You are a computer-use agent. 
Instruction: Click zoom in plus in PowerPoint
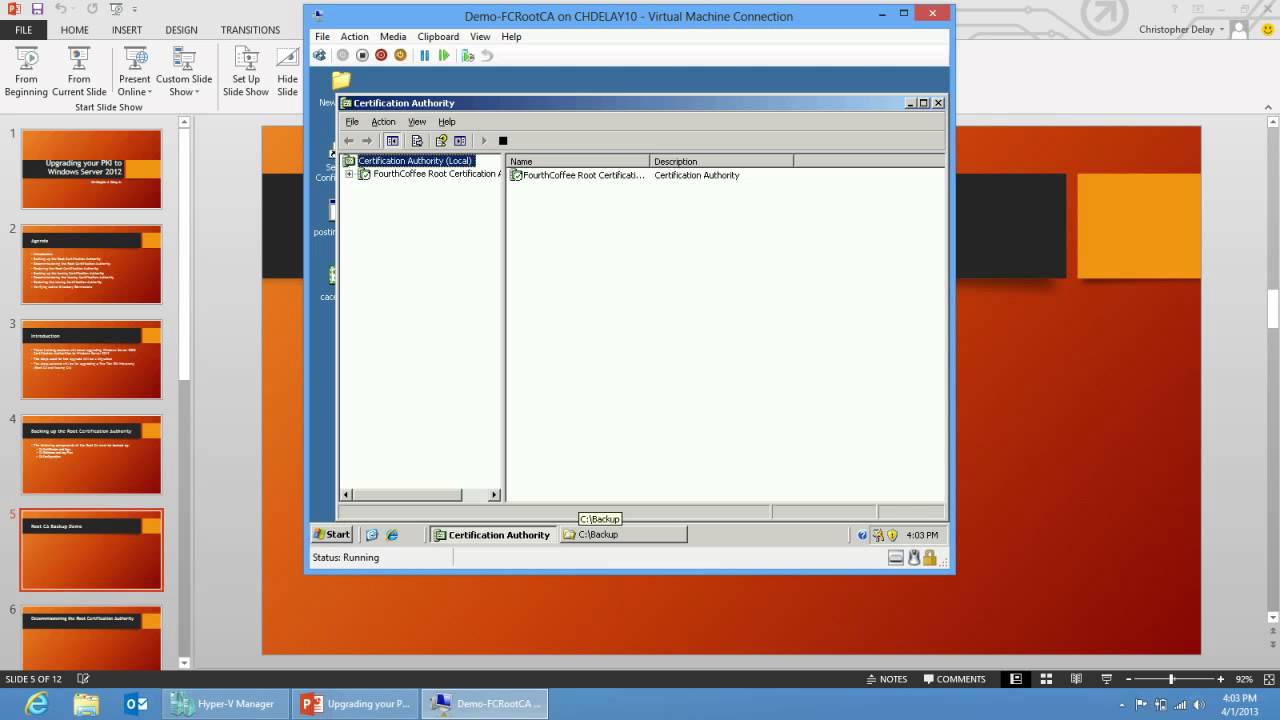1220,679
